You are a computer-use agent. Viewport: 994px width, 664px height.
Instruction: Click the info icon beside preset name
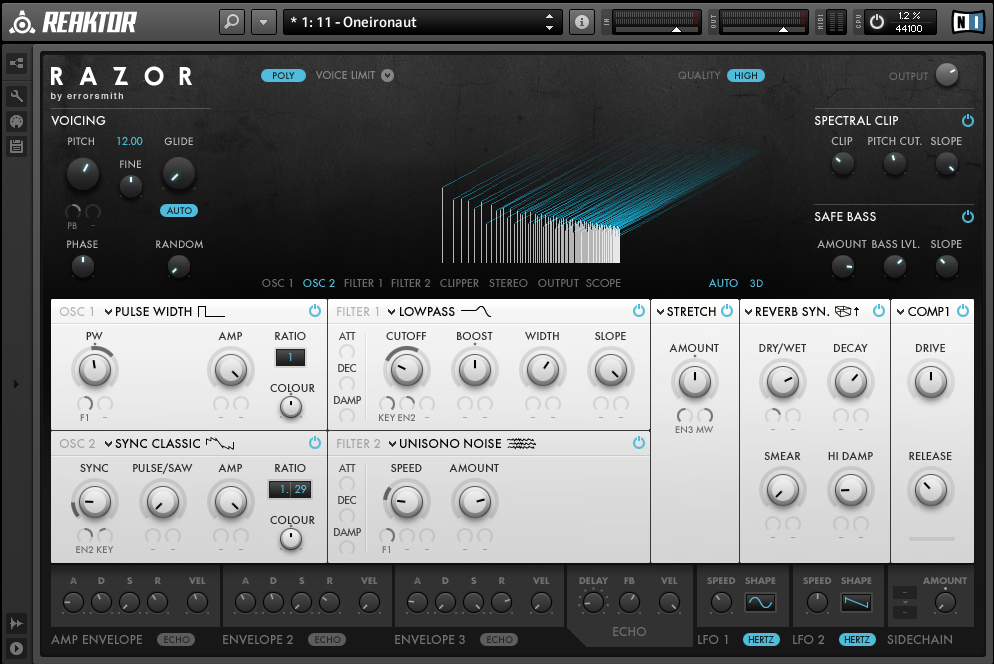point(581,22)
